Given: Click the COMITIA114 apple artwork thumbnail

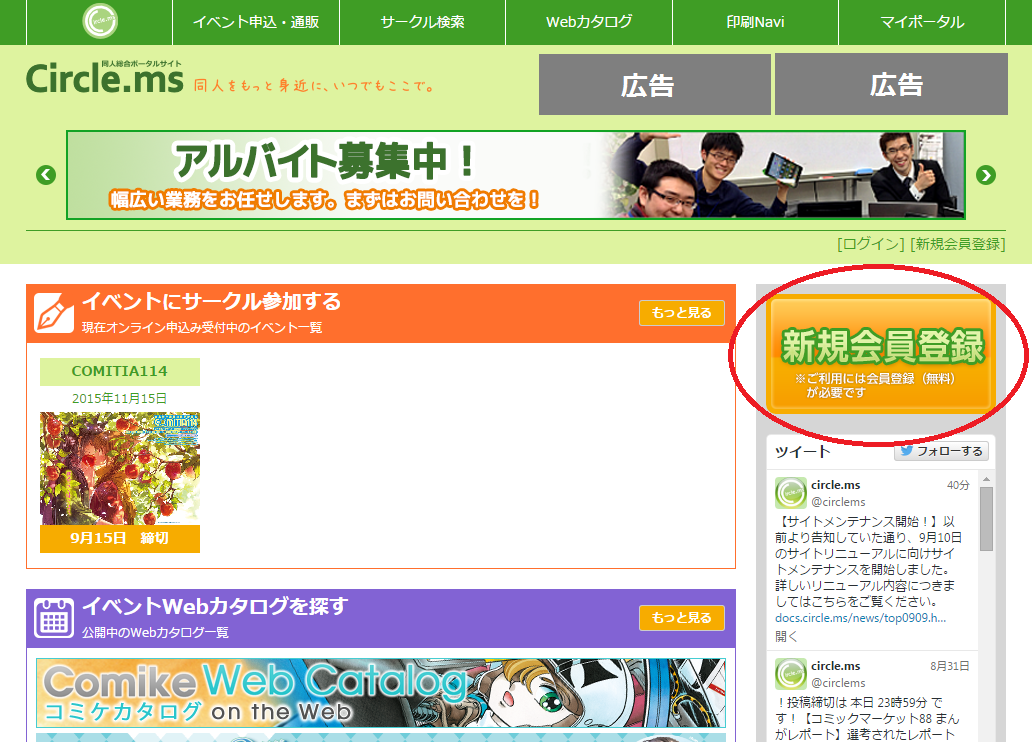Looking at the screenshot, I should [120, 469].
